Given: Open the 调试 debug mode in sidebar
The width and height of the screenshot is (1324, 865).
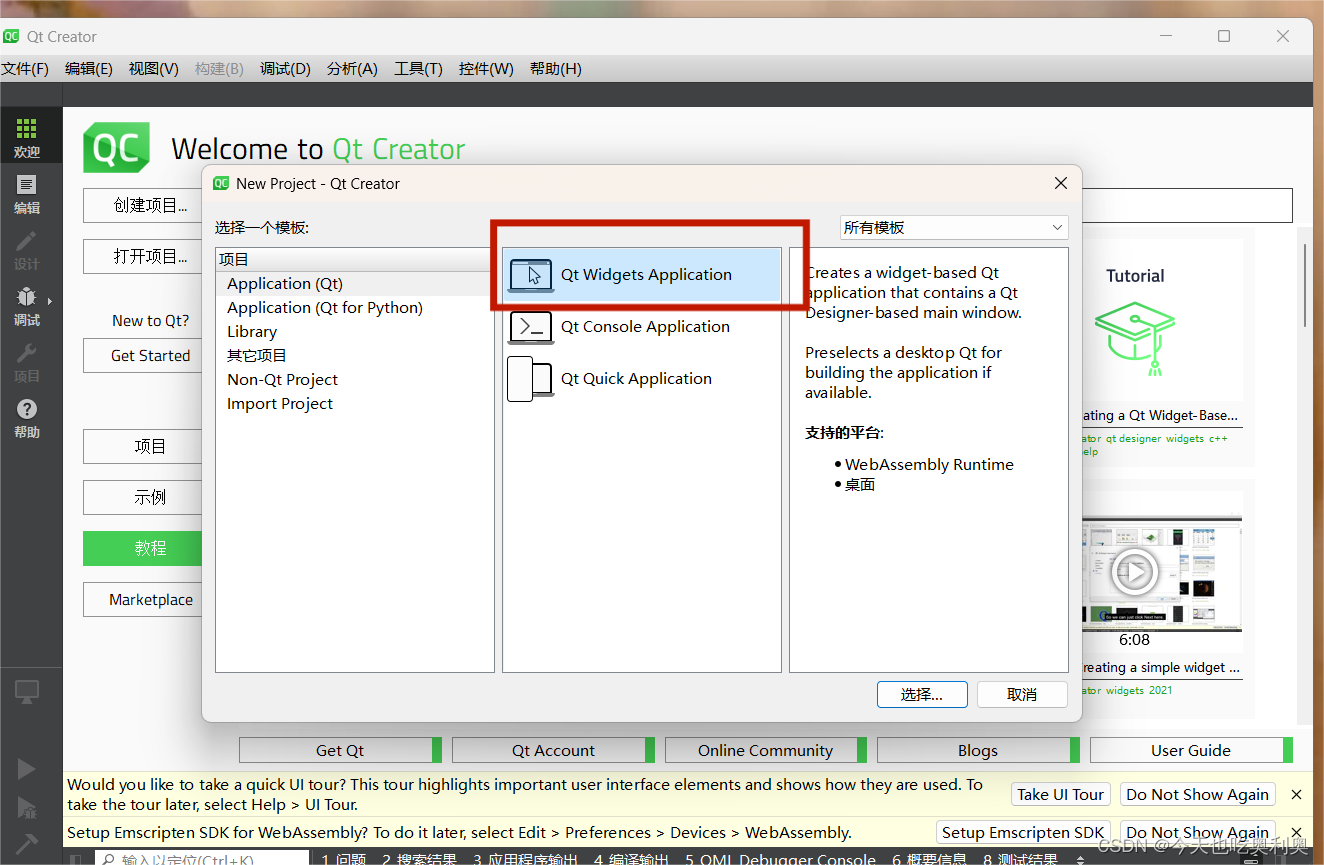Looking at the screenshot, I should tap(27, 306).
